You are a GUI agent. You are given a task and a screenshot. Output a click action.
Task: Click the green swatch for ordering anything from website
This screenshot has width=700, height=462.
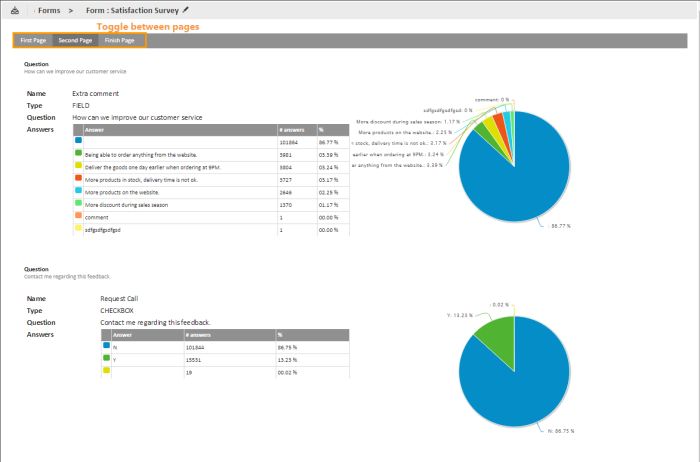pos(78,154)
